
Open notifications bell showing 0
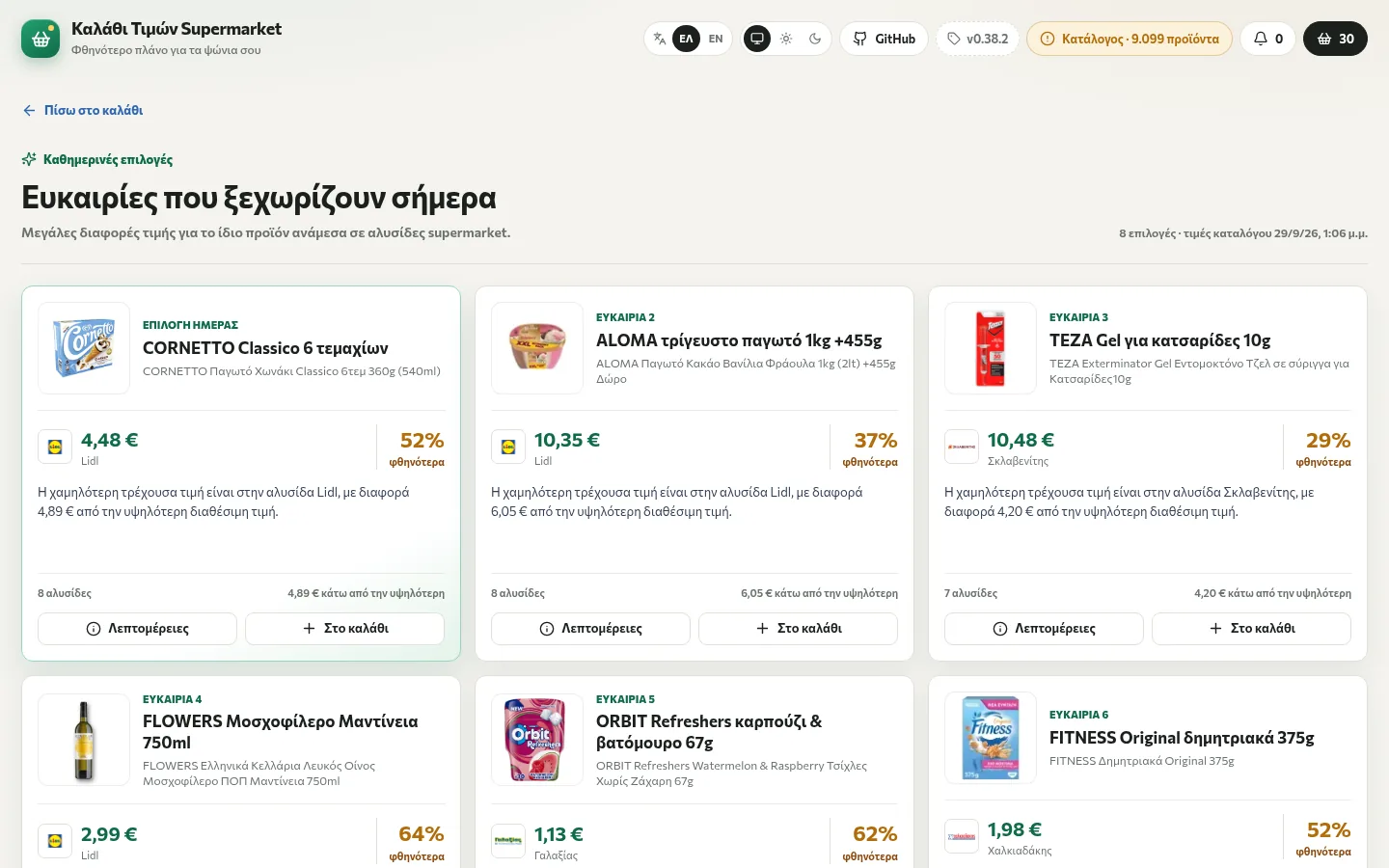[1267, 39]
